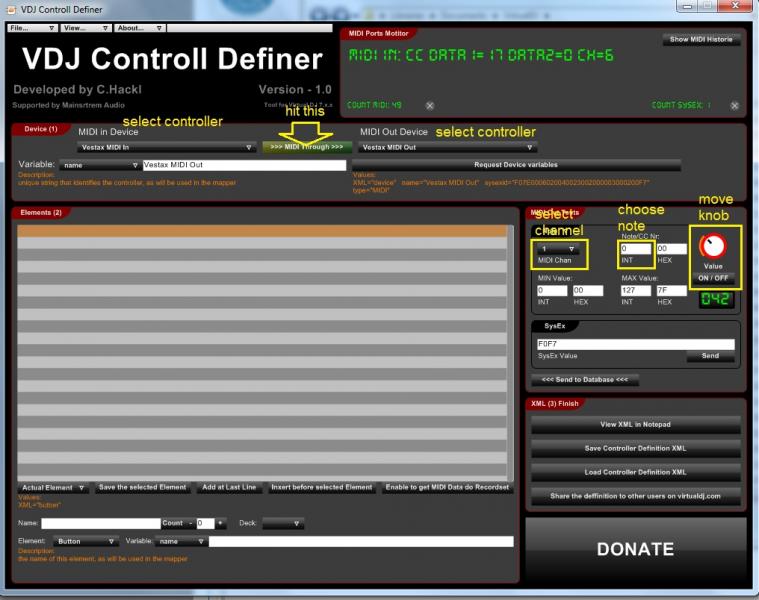Open the View... menu
759x600 pixels.
(86, 28)
